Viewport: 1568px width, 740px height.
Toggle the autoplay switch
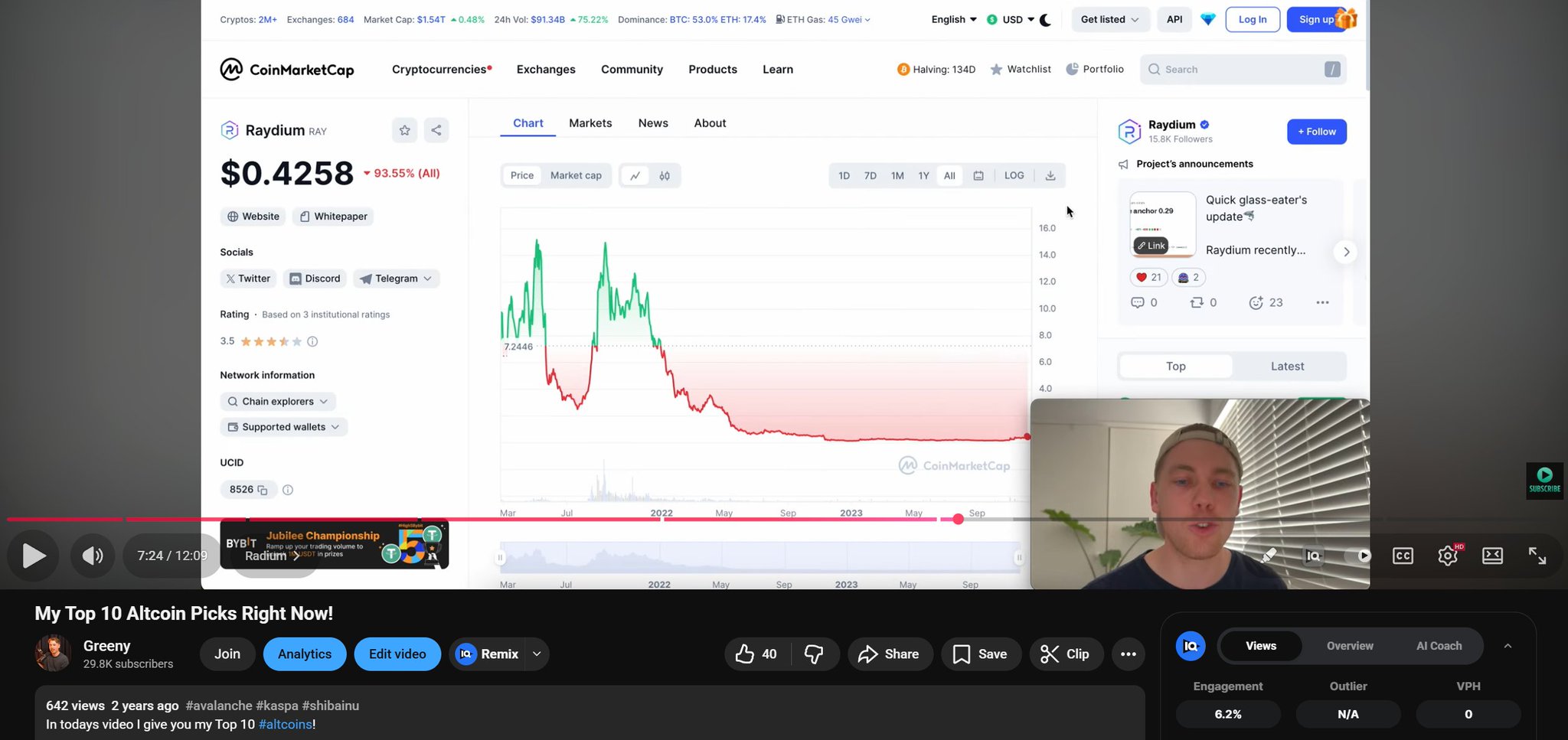1359,556
